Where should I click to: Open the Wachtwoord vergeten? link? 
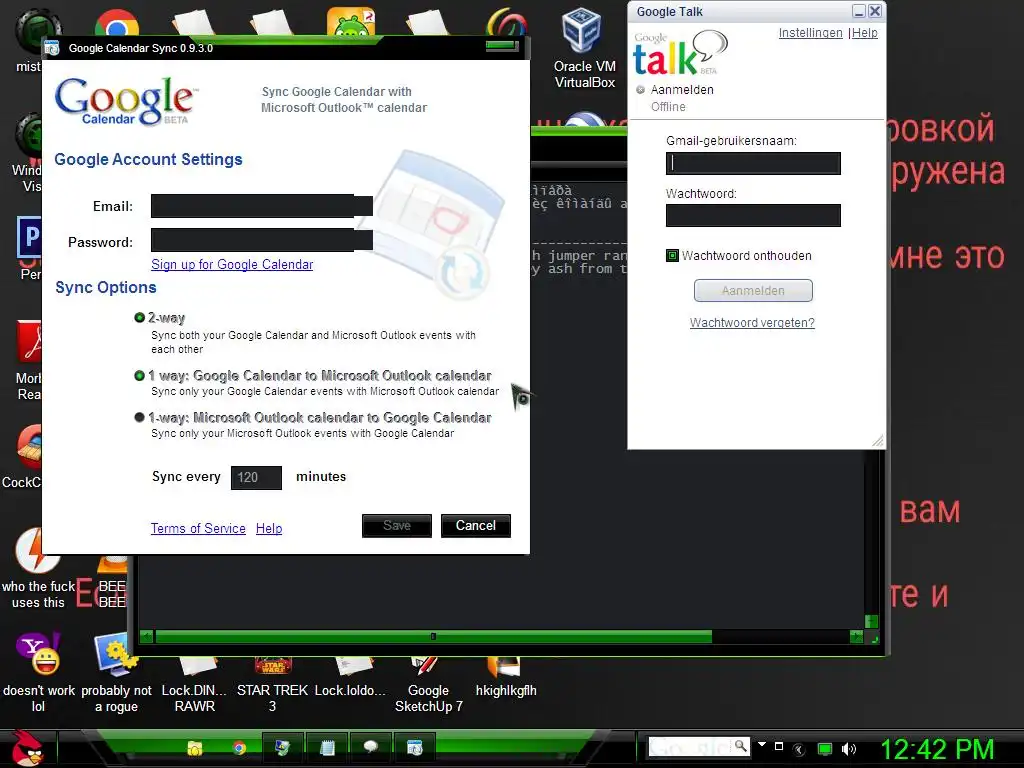click(752, 323)
